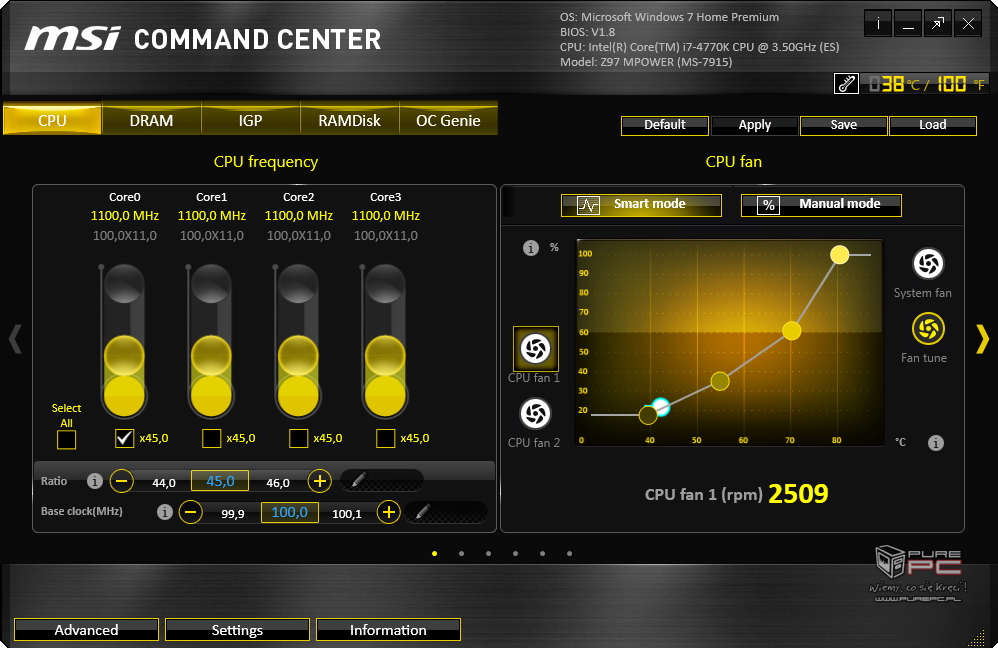The height and width of the screenshot is (648, 998).
Task: Click the Core0 frequency slider knob
Action: [124, 355]
